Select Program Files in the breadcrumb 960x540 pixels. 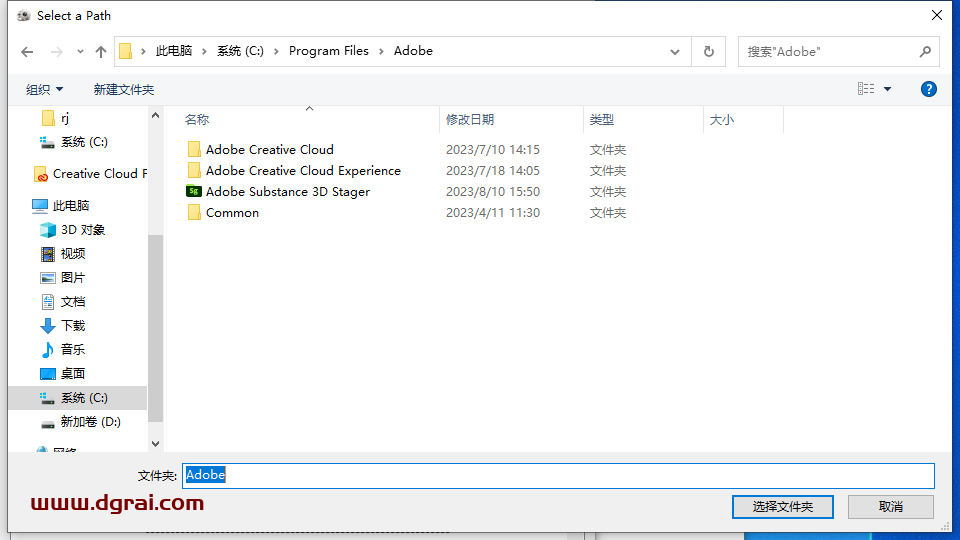[x=329, y=51]
